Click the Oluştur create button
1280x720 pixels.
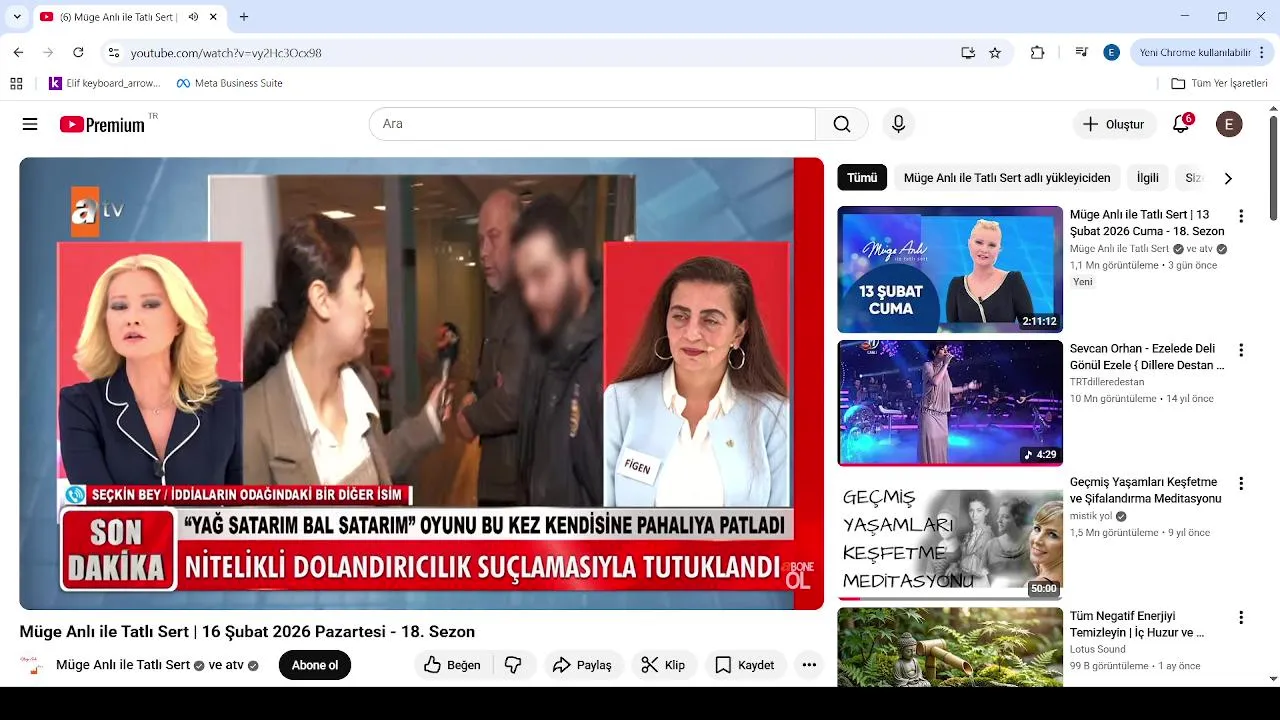(1114, 124)
